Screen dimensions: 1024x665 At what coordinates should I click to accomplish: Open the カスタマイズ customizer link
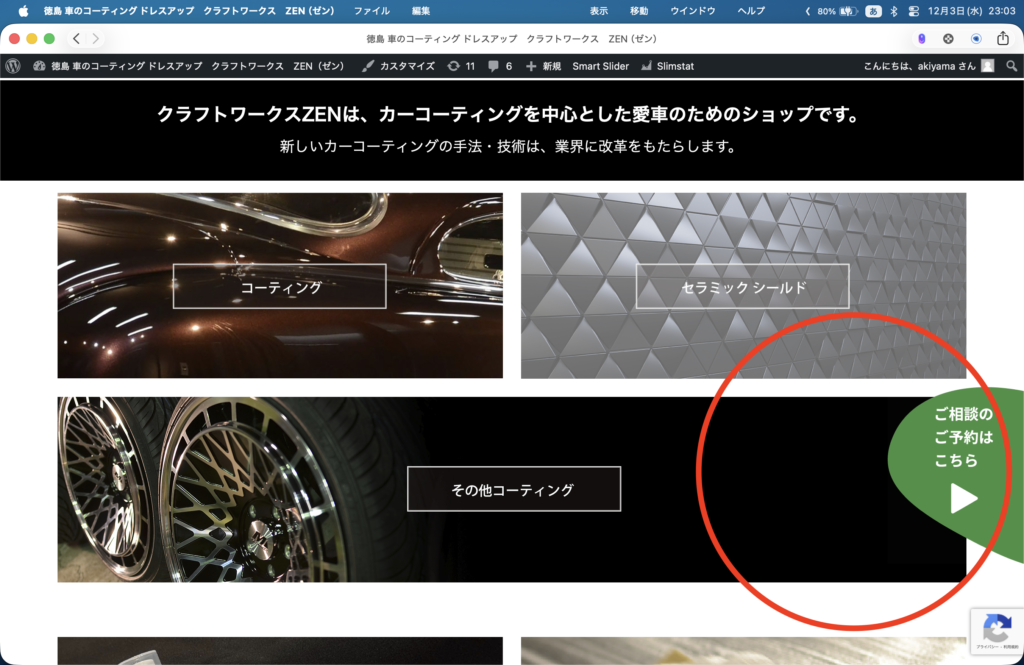[x=398, y=66]
